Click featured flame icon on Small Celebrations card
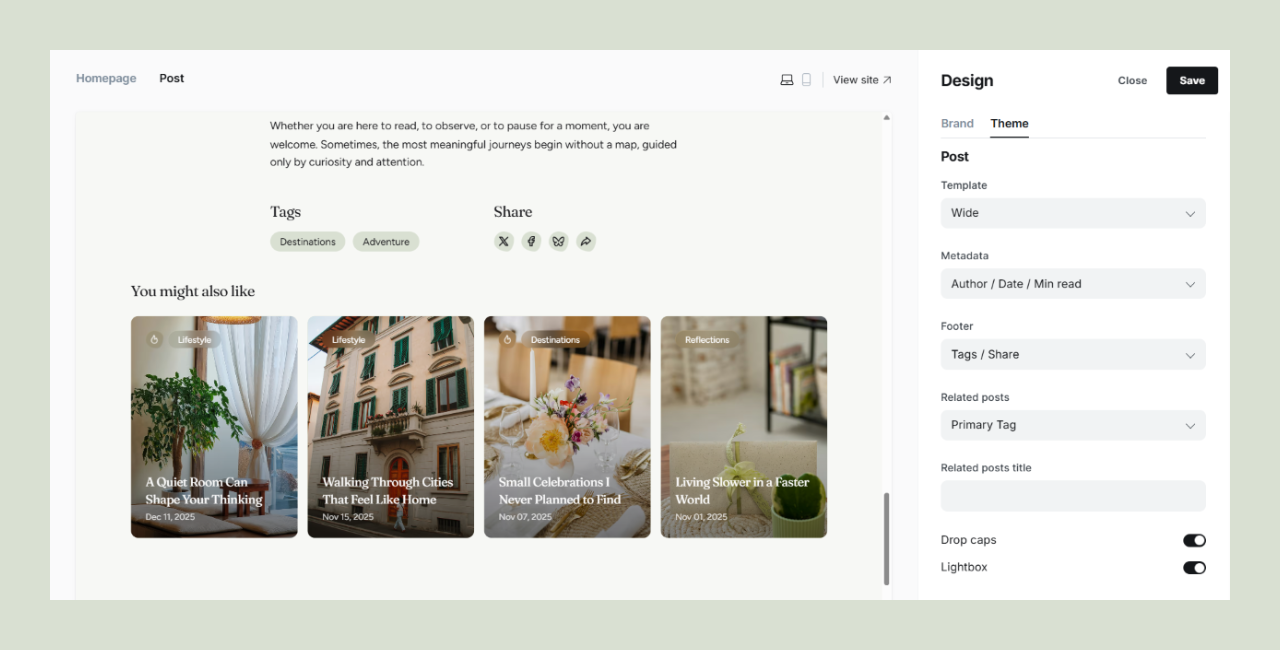The image size is (1280, 650). [507, 340]
